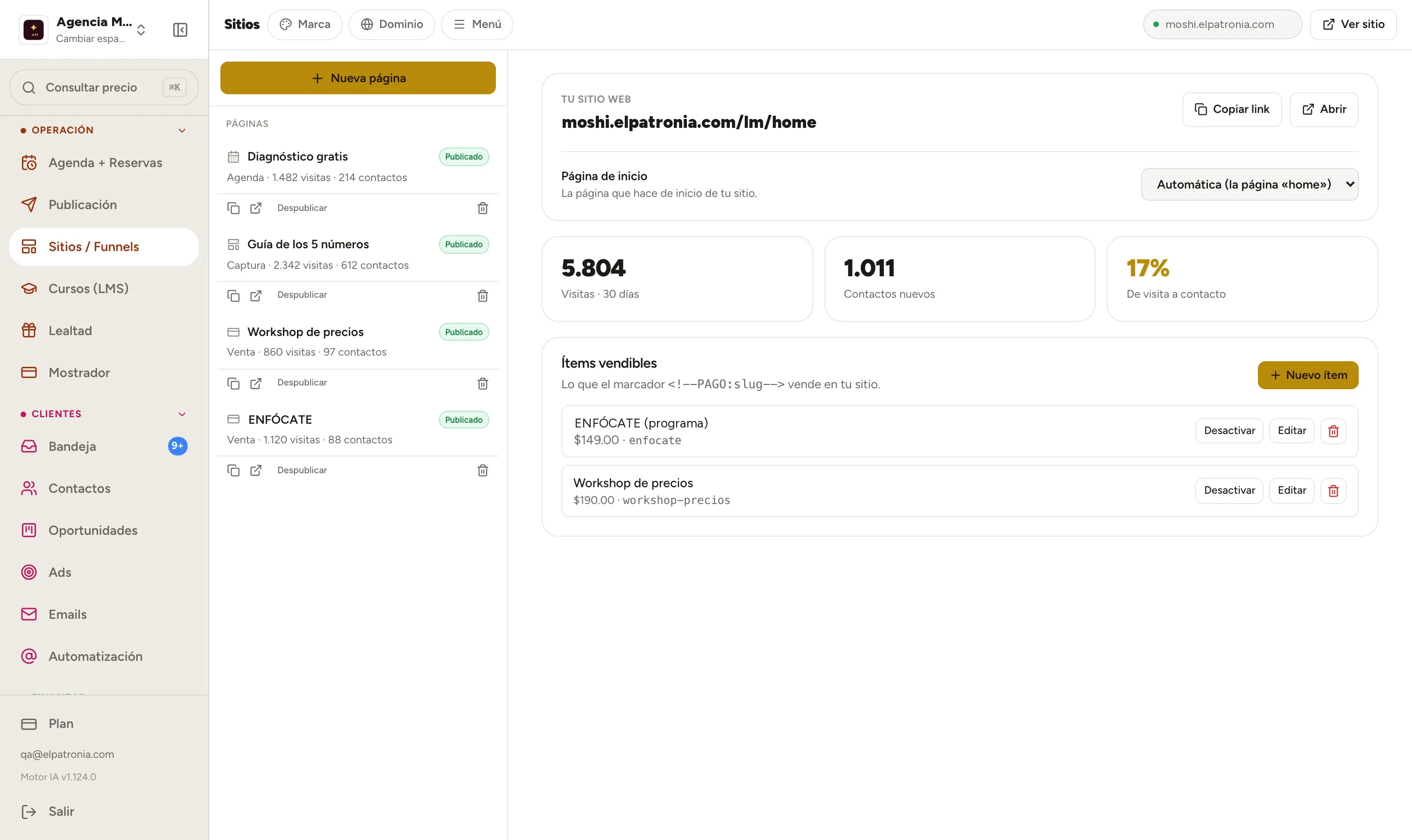Click the Nuevo ítem button

click(1308, 375)
